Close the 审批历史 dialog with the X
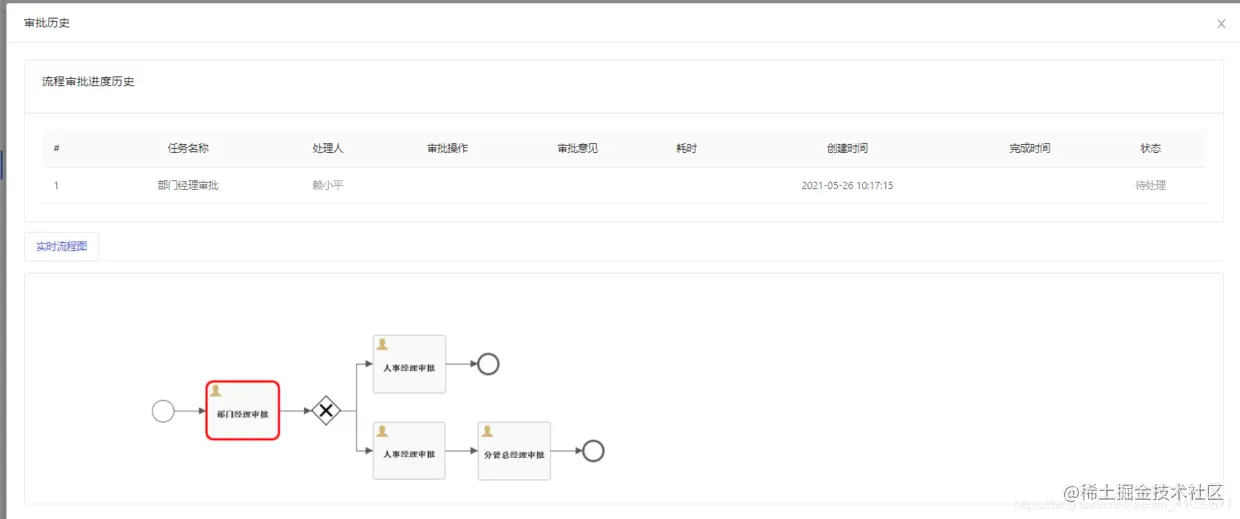Image resolution: width=1240 pixels, height=519 pixels. point(1221,24)
